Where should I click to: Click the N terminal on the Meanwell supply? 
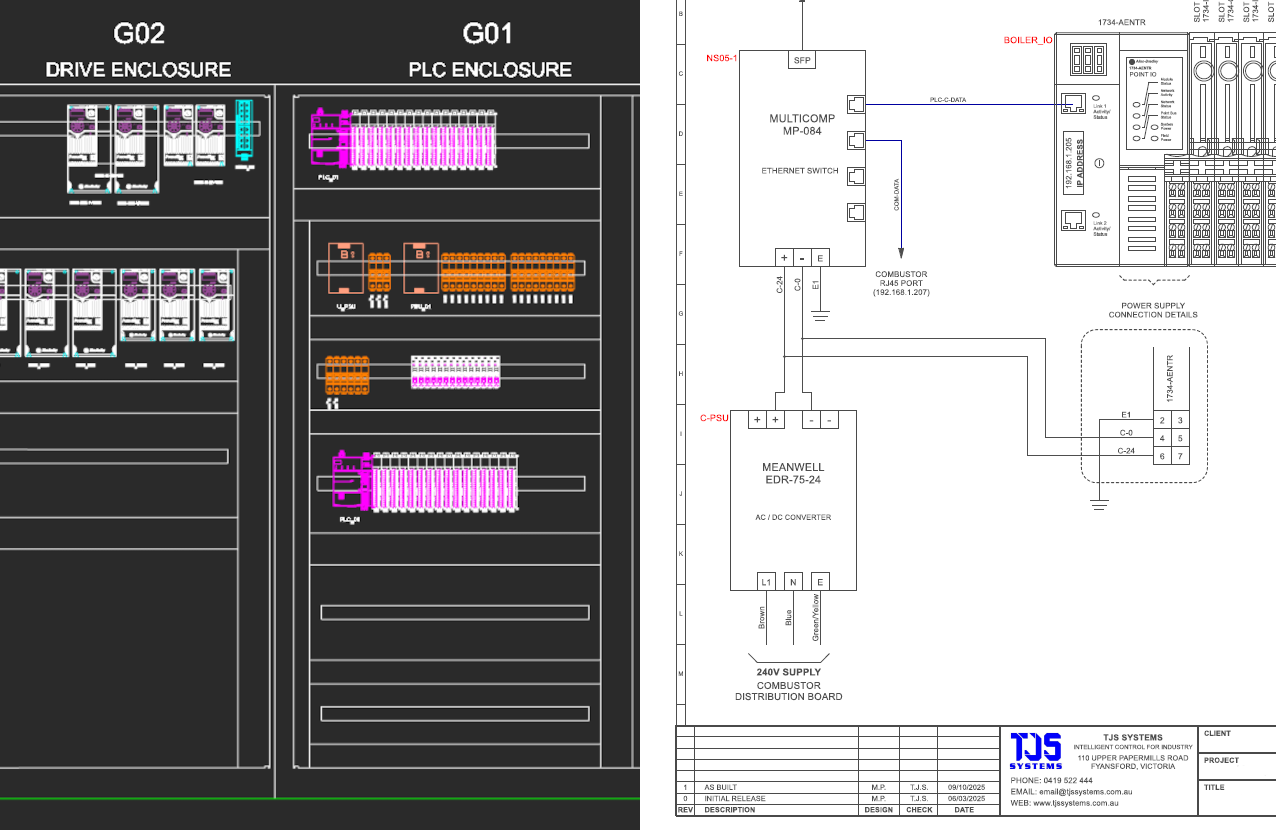[x=793, y=581]
